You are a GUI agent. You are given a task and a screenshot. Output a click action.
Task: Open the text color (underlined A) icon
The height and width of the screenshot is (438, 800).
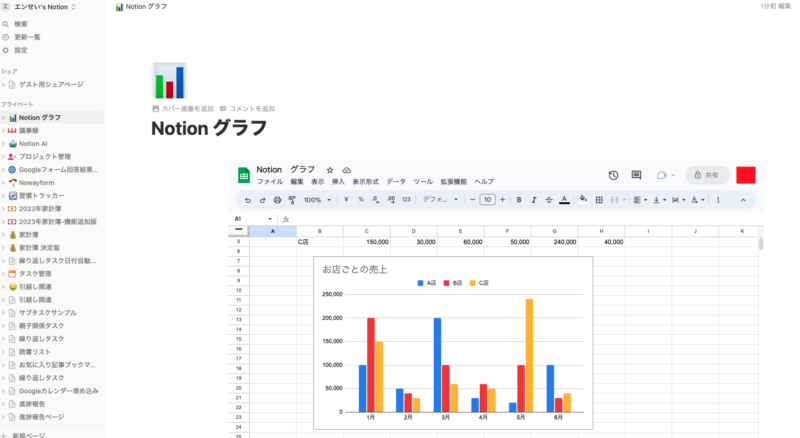(564, 200)
